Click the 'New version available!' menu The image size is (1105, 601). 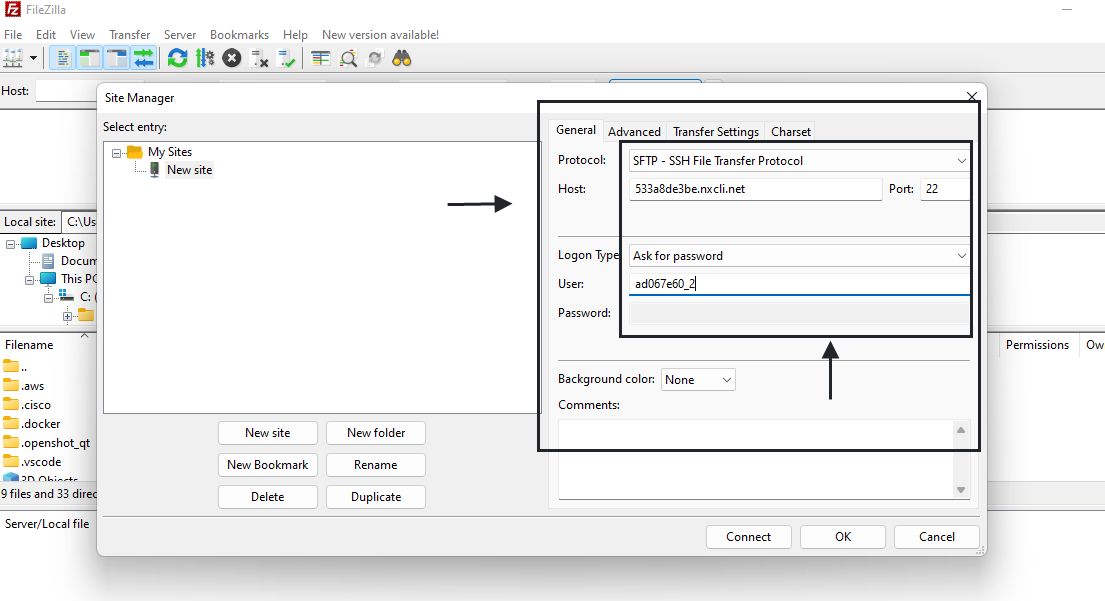point(380,35)
